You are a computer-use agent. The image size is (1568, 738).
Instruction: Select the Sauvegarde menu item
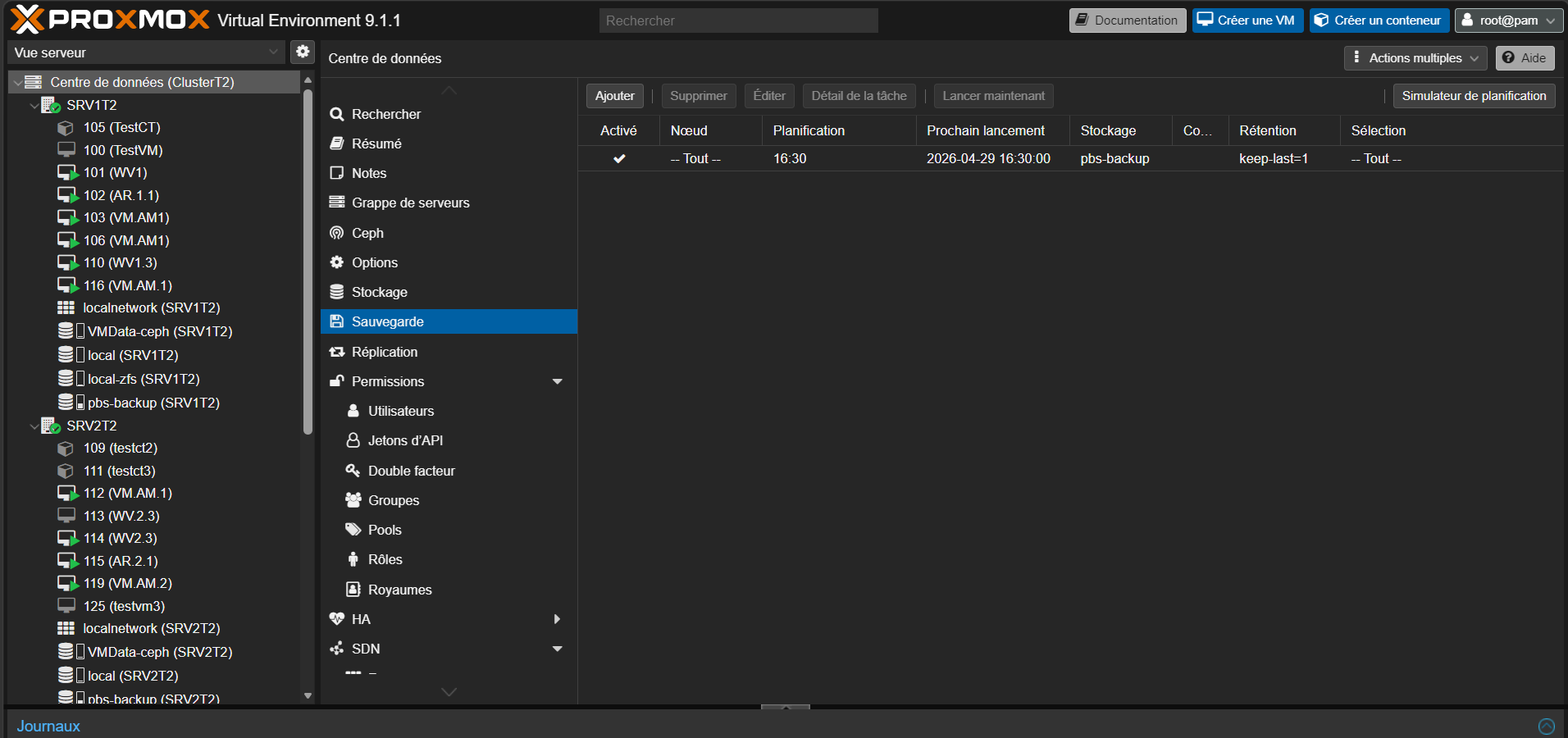[x=449, y=321]
